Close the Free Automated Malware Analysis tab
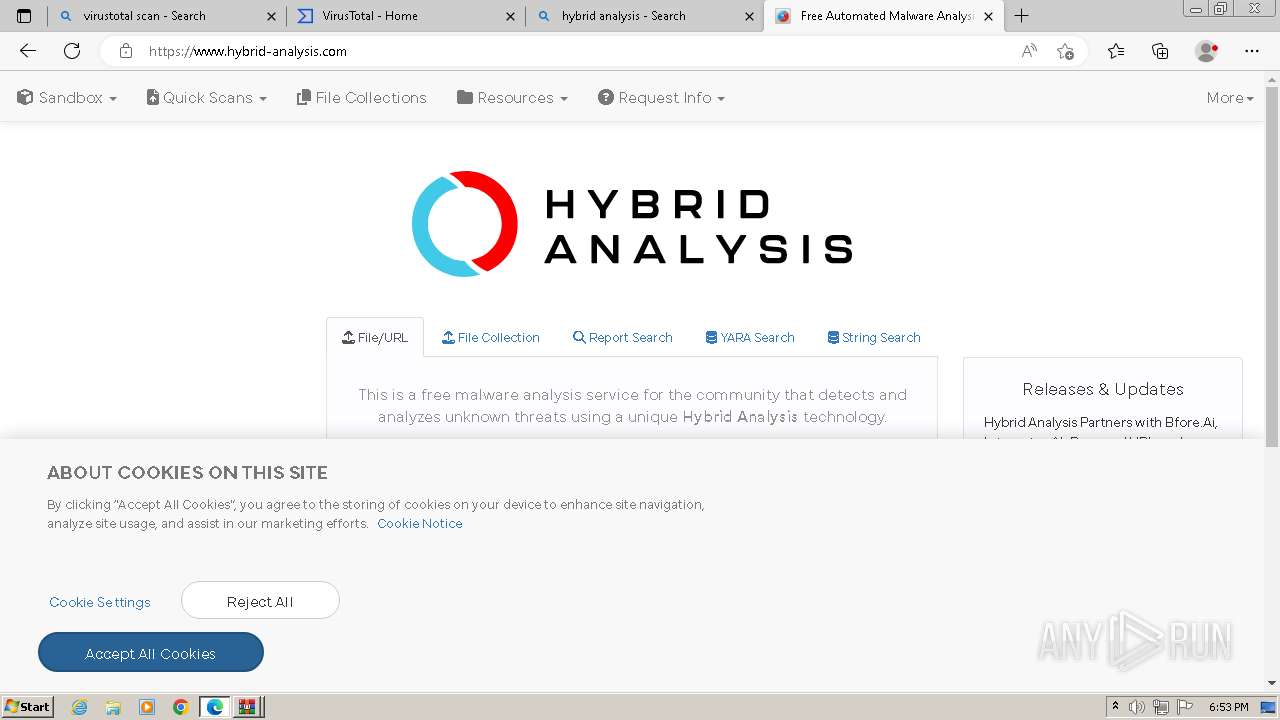Screen dimensions: 1280x720 coord(988,16)
